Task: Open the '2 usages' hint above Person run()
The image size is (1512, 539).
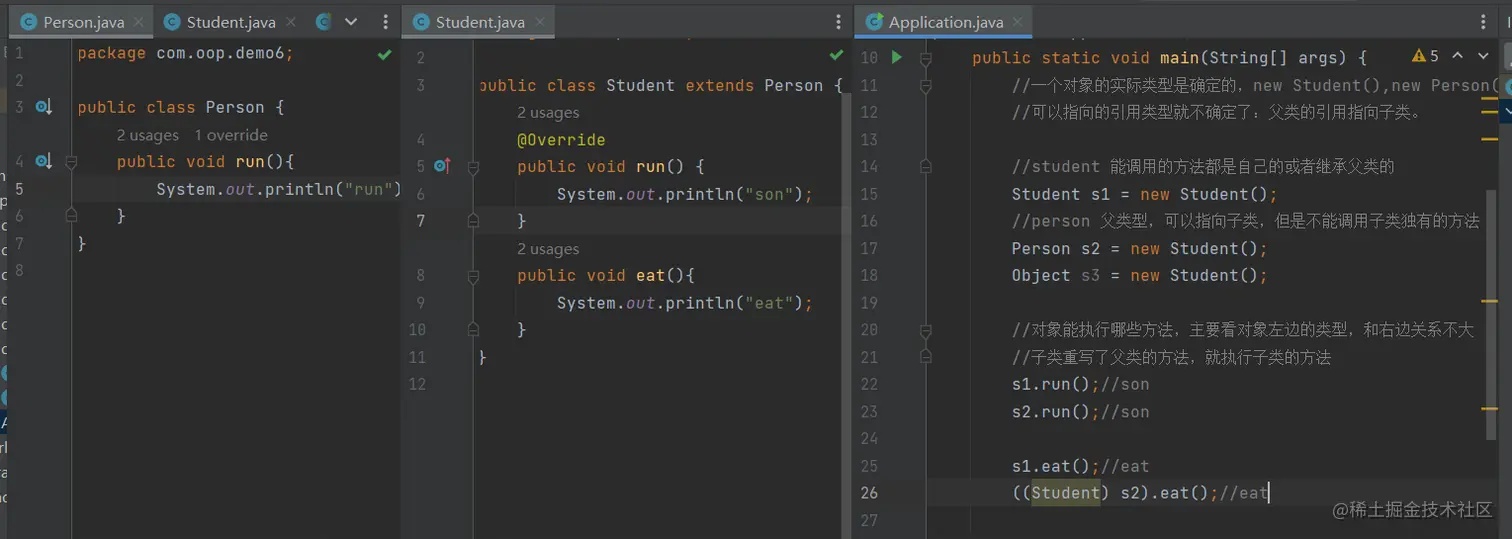Action: tap(147, 135)
